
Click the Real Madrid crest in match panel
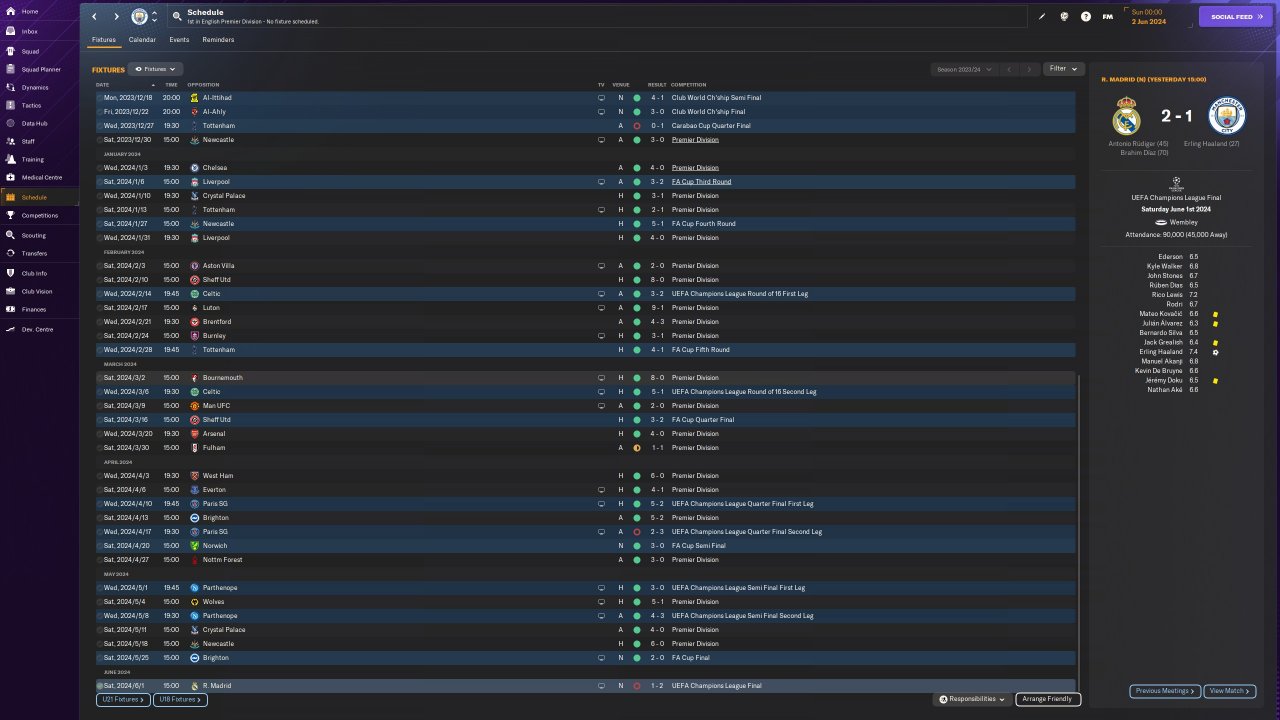click(1127, 116)
